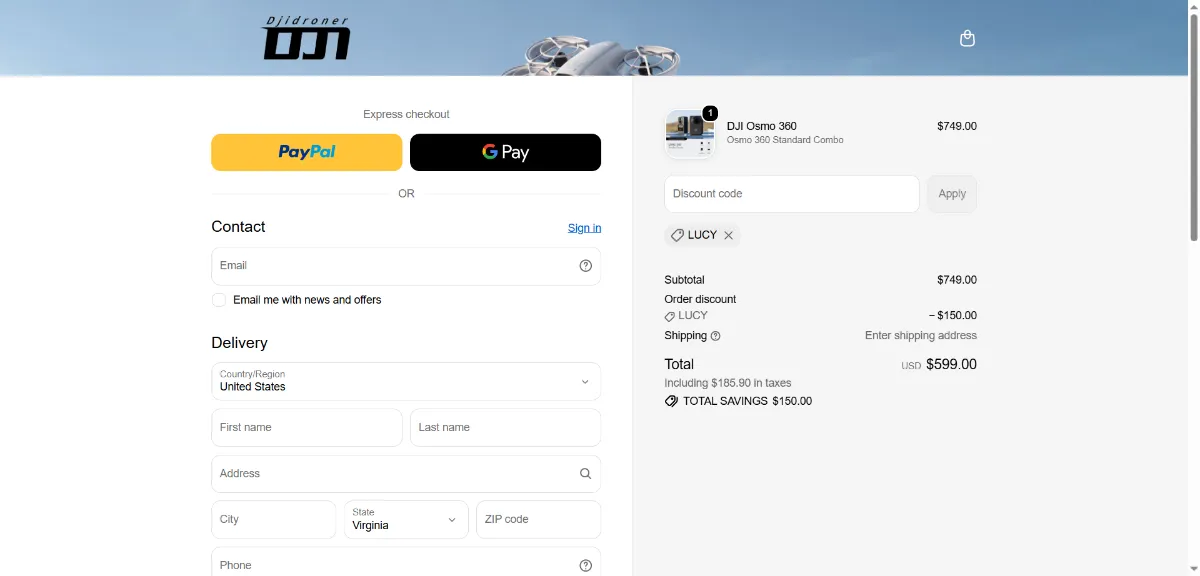Click the address search magnifier icon
Screen dimensions: 1200x576
pyautogui.click(x=586, y=474)
